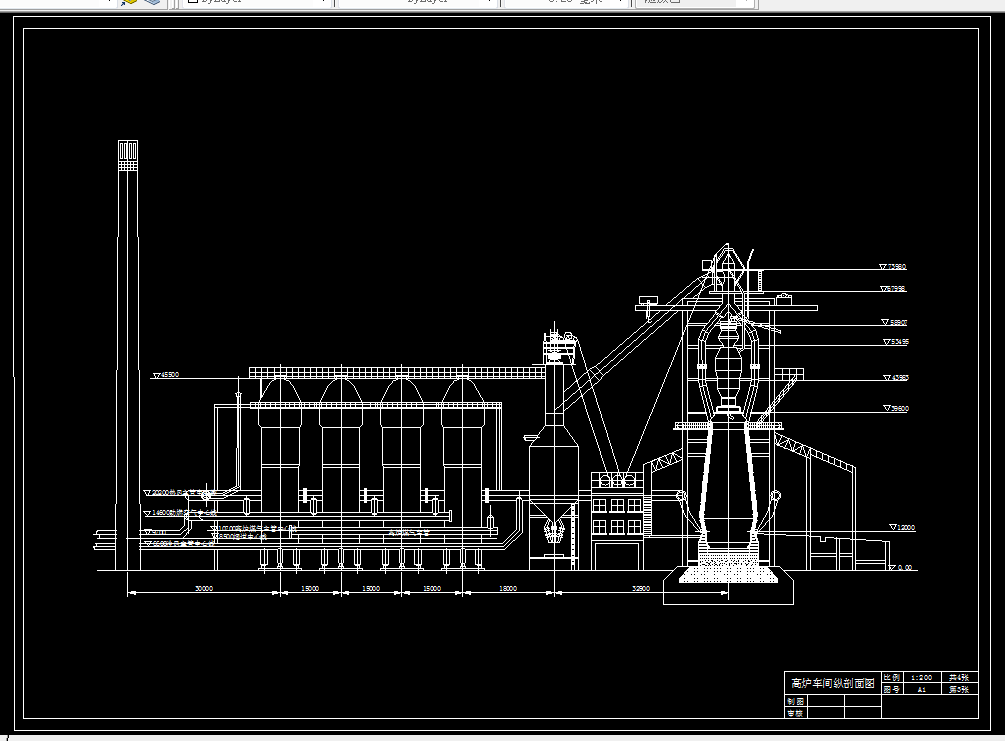This screenshot has width=1005, height=741.
Task: Click the 图号 label in title block
Action: coord(892,690)
